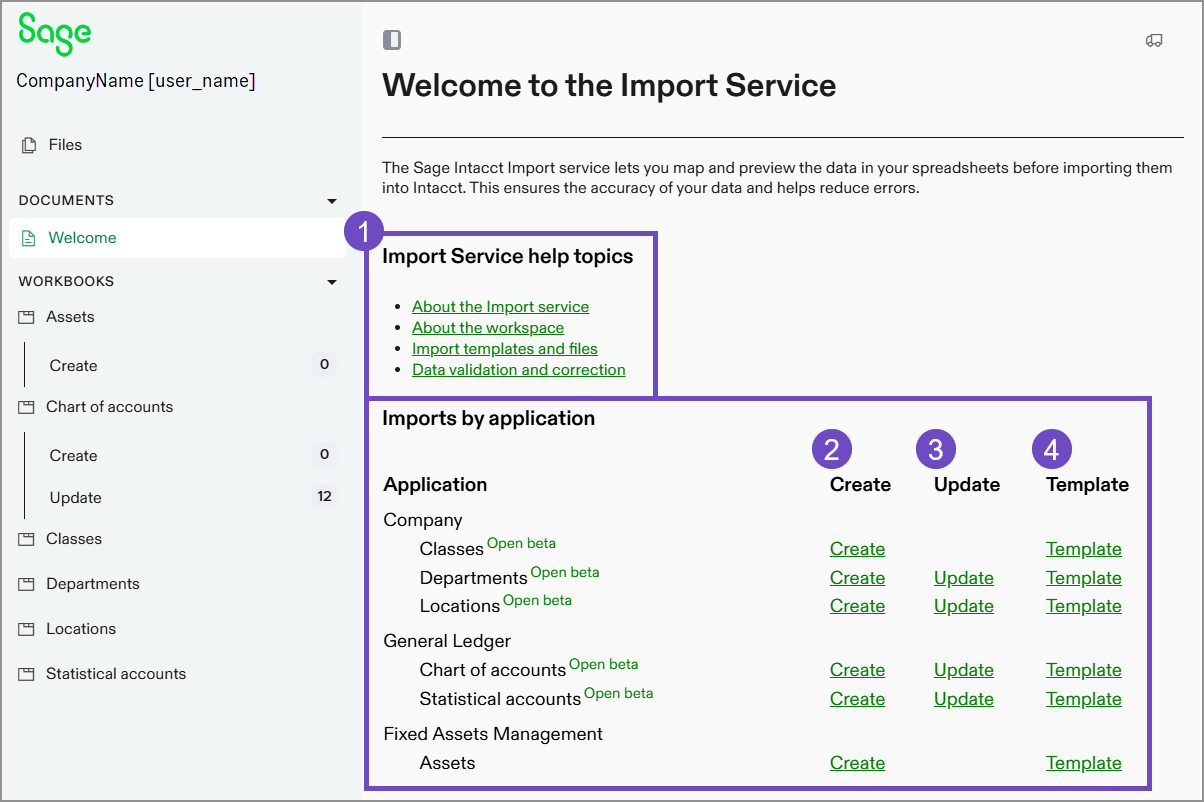
Task: Click the Assets workbook icon
Action: pos(27,317)
